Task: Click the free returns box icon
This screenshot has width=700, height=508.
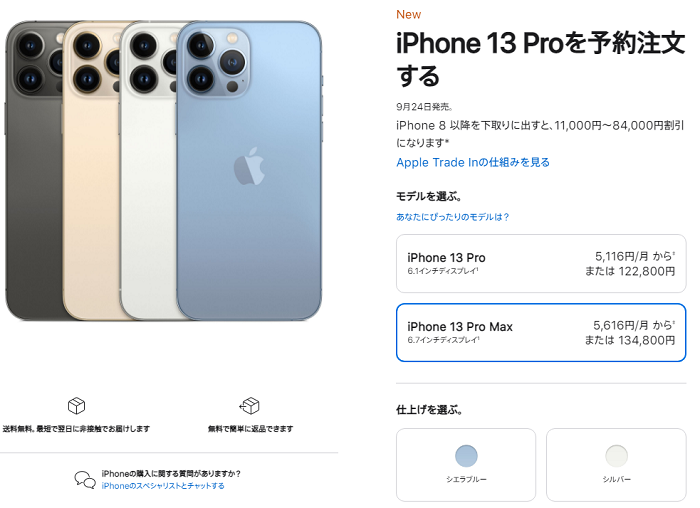Action: (x=250, y=406)
